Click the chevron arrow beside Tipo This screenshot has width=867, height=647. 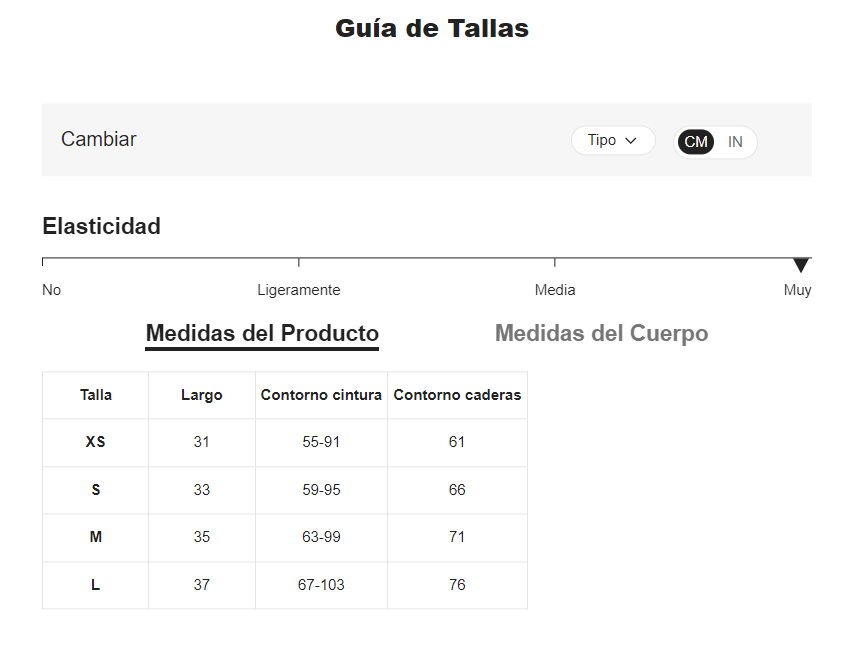[x=631, y=141]
